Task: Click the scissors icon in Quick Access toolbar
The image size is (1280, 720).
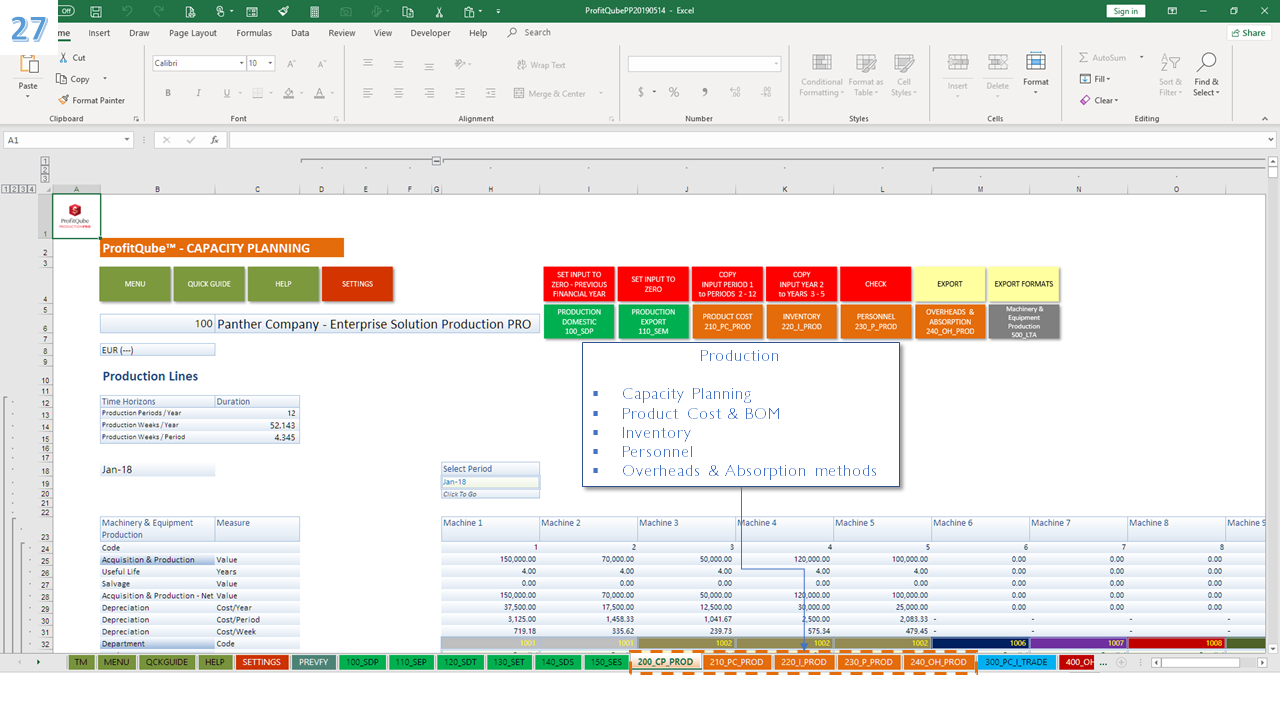Action: 439,11
